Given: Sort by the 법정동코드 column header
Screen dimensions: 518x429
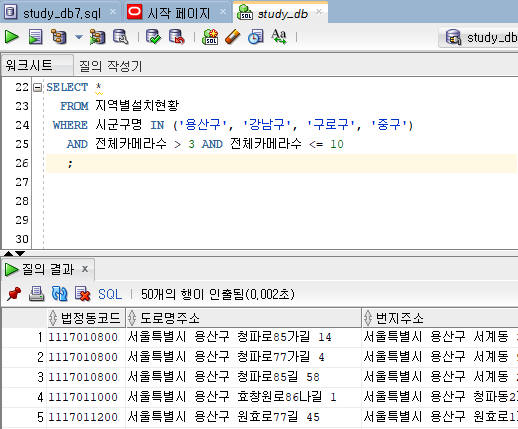Looking at the screenshot, I should 86,318.
